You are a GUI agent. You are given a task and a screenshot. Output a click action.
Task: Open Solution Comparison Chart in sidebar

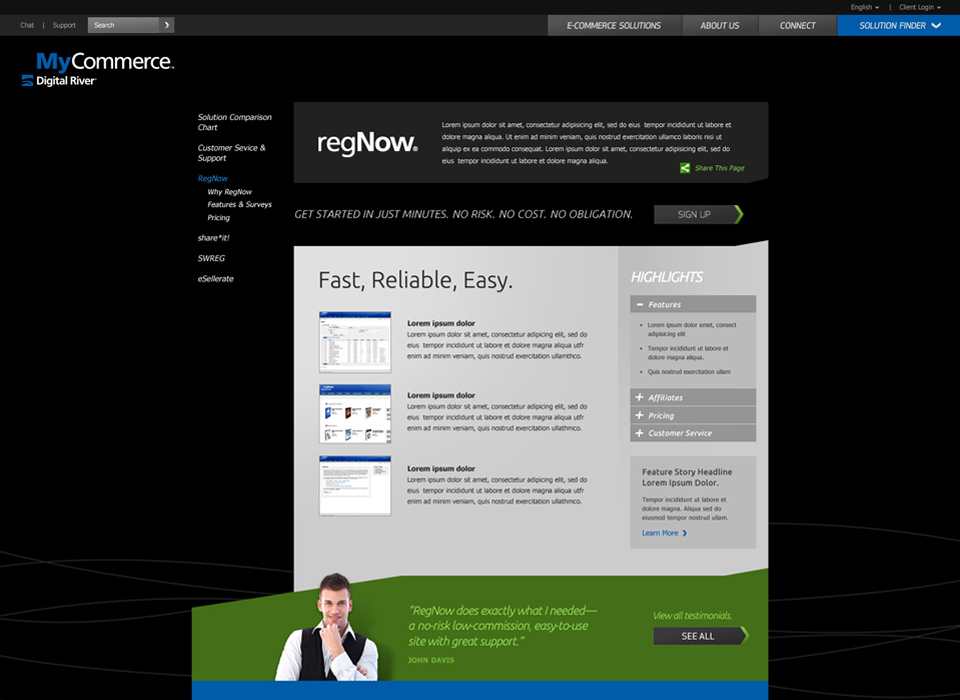(x=234, y=122)
